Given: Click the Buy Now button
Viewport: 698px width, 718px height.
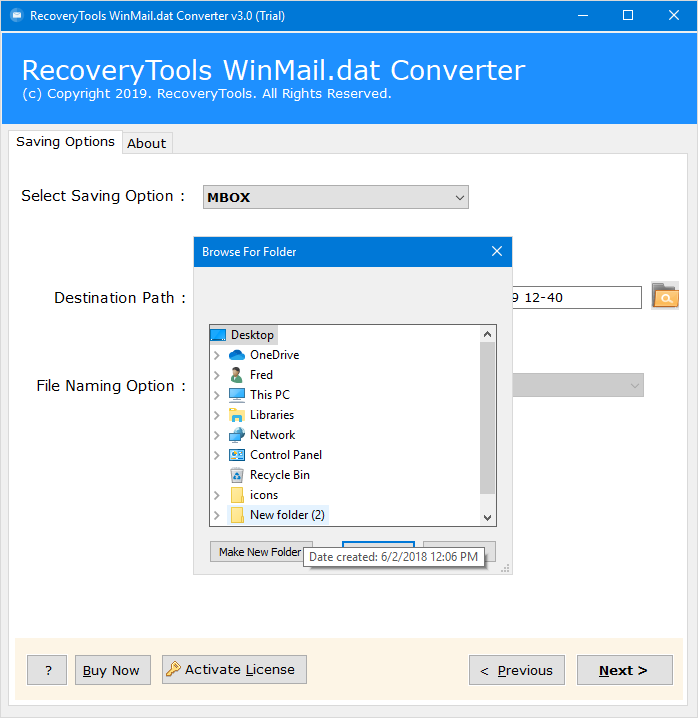Looking at the screenshot, I should click(113, 670).
